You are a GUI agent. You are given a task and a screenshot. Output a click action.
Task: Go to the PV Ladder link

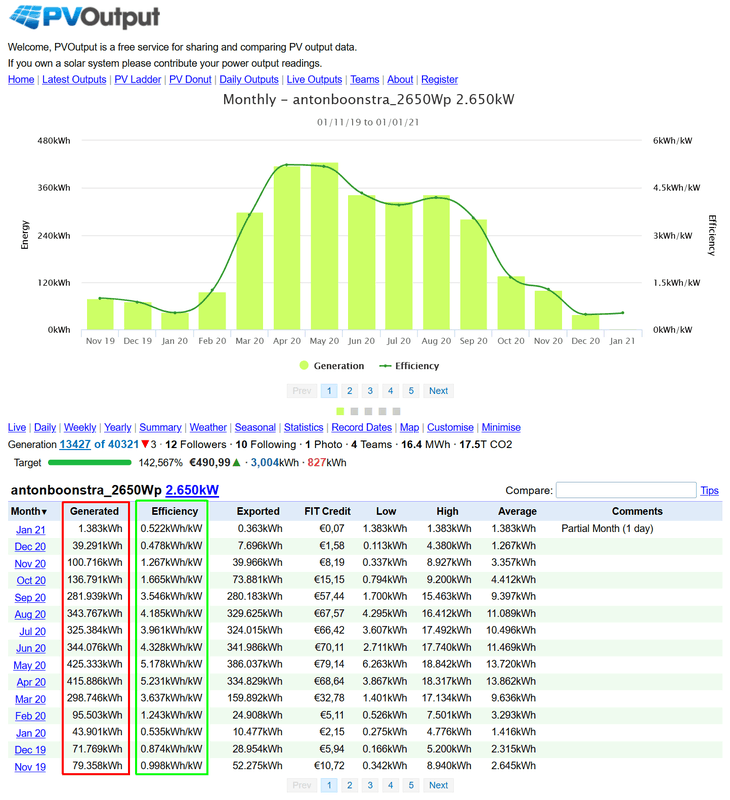click(x=138, y=80)
